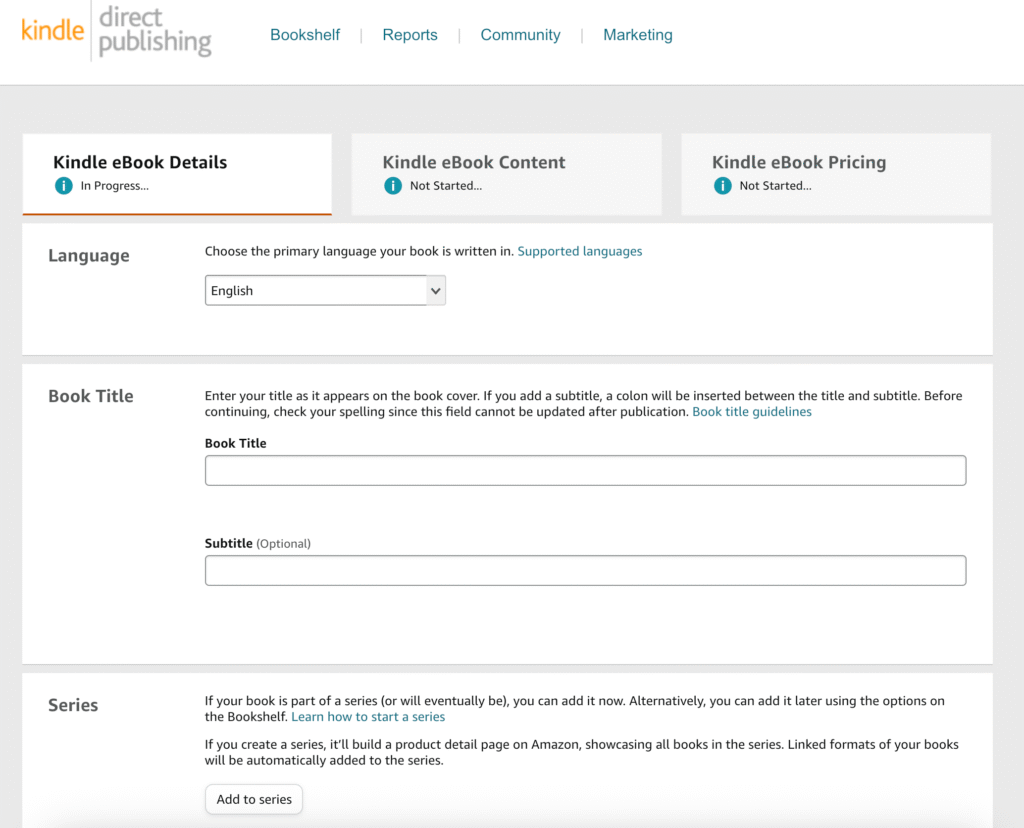Switch to Kindle eBook Details tab
Image resolution: width=1024 pixels, height=828 pixels.
(x=177, y=174)
